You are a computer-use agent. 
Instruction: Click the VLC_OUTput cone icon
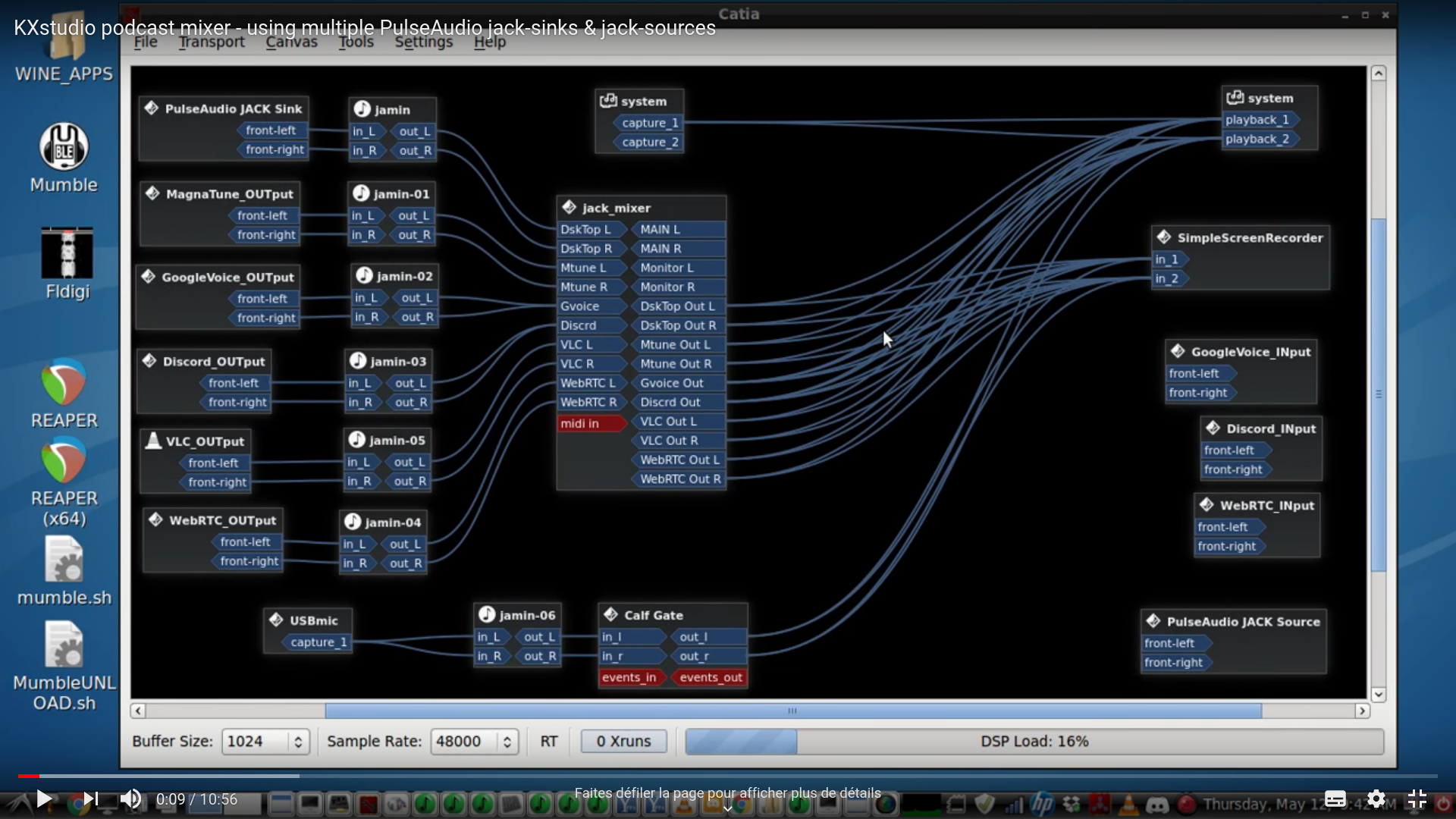[153, 441]
